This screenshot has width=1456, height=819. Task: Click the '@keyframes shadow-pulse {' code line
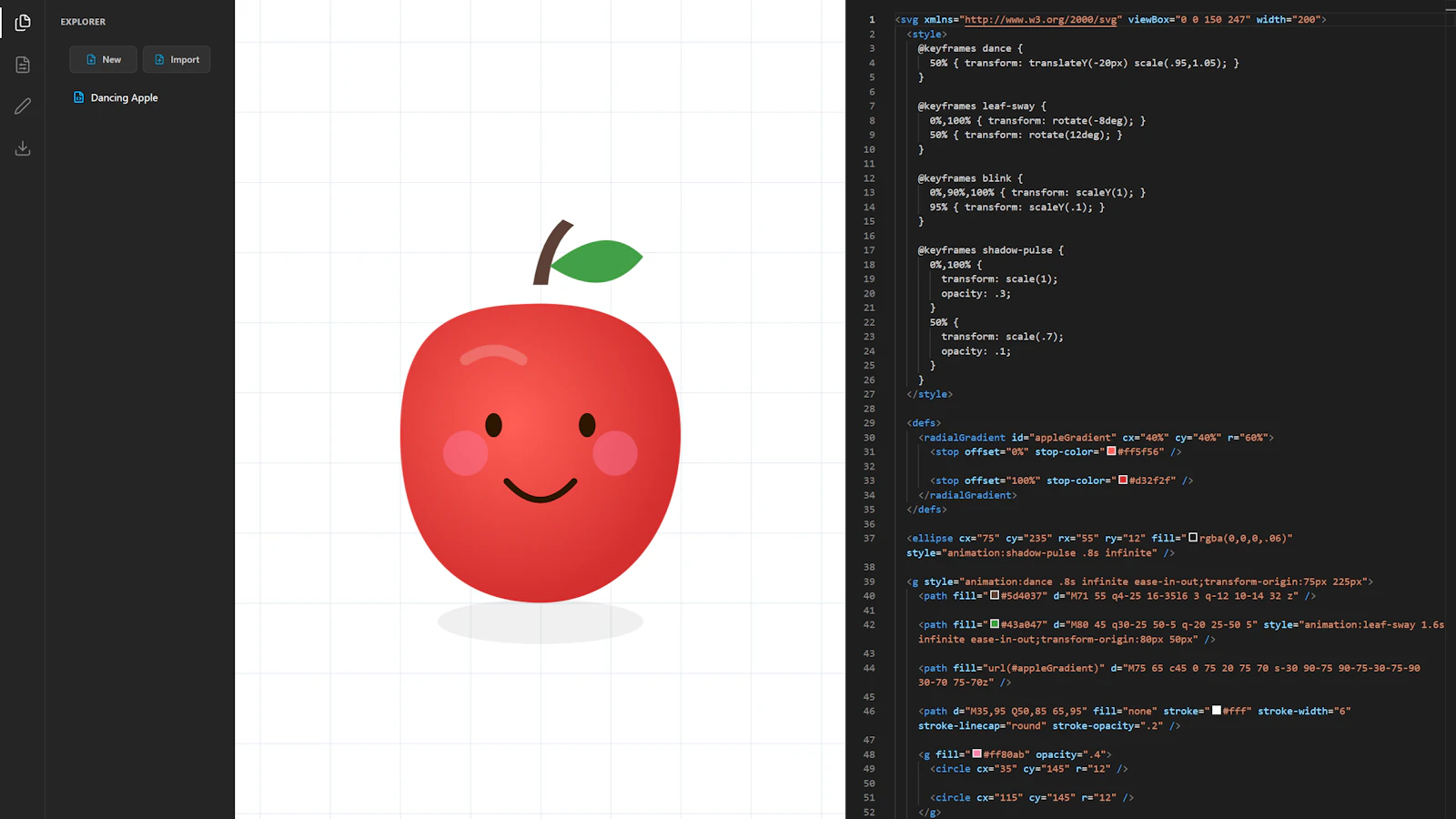[991, 250]
